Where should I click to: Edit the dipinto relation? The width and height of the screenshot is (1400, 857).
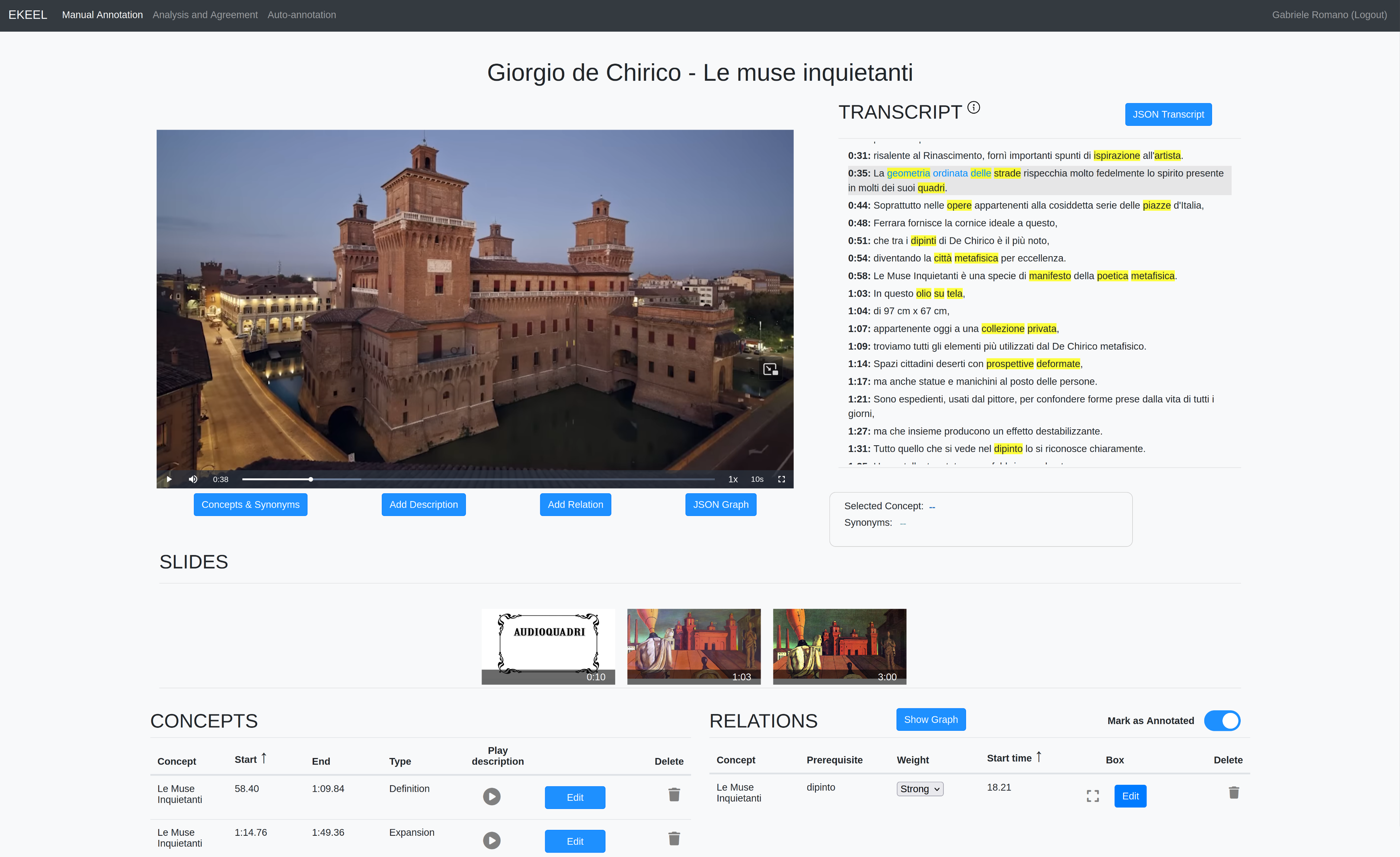1130,796
